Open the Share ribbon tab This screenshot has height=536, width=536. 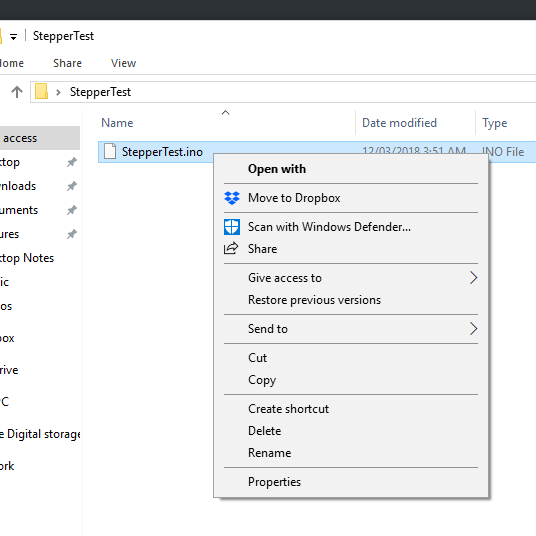[x=67, y=63]
